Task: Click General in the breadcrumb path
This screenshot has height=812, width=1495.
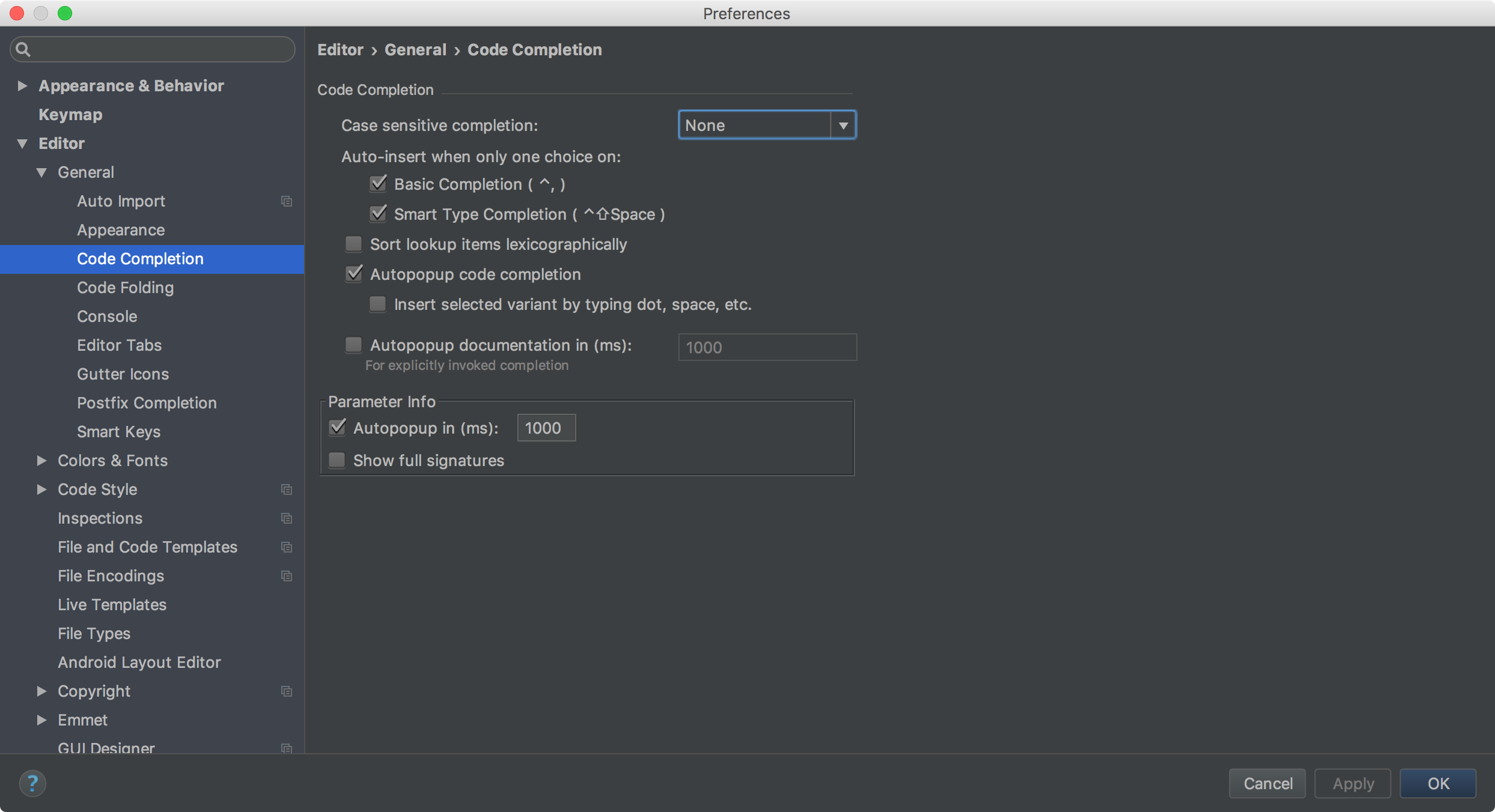Action: (x=415, y=49)
